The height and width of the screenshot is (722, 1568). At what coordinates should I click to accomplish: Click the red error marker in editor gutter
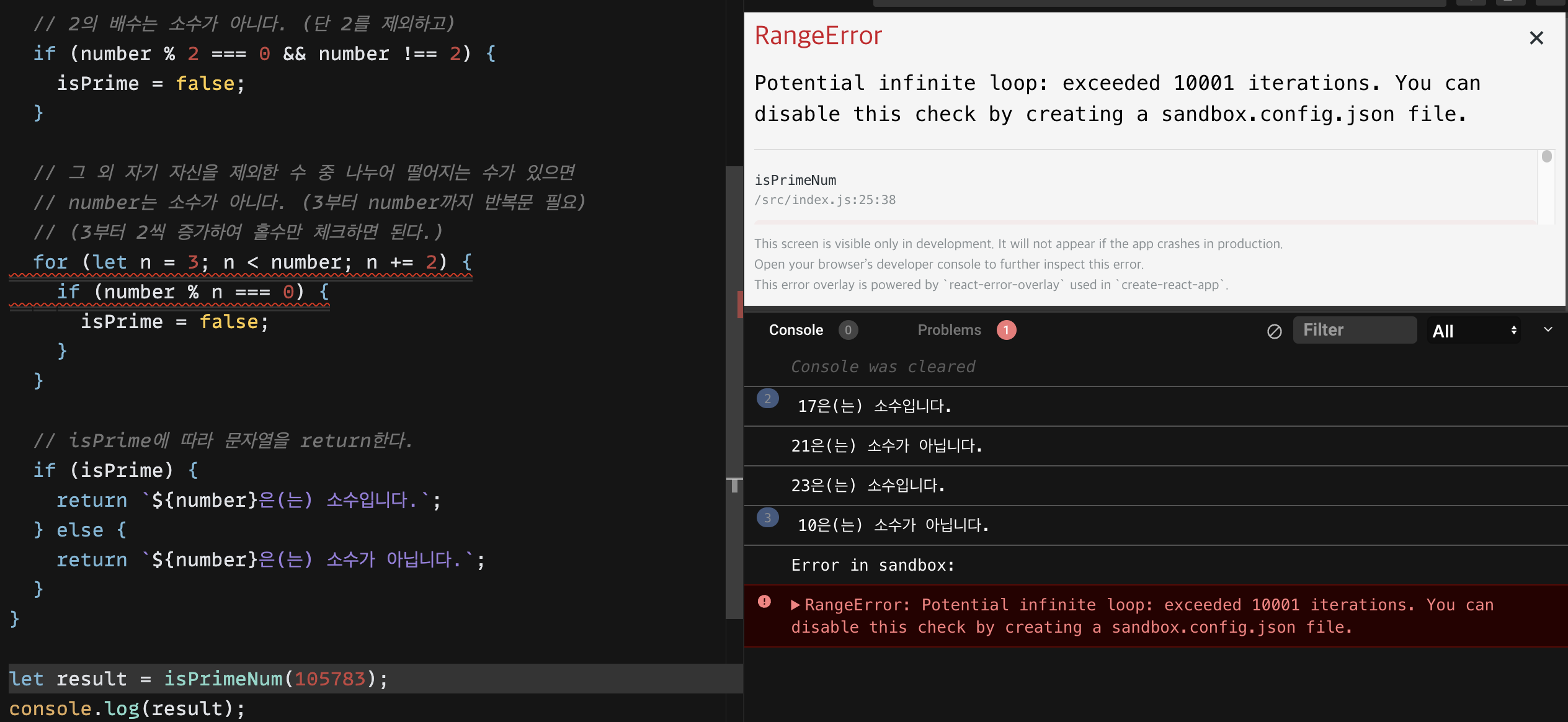pyautogui.click(x=740, y=304)
